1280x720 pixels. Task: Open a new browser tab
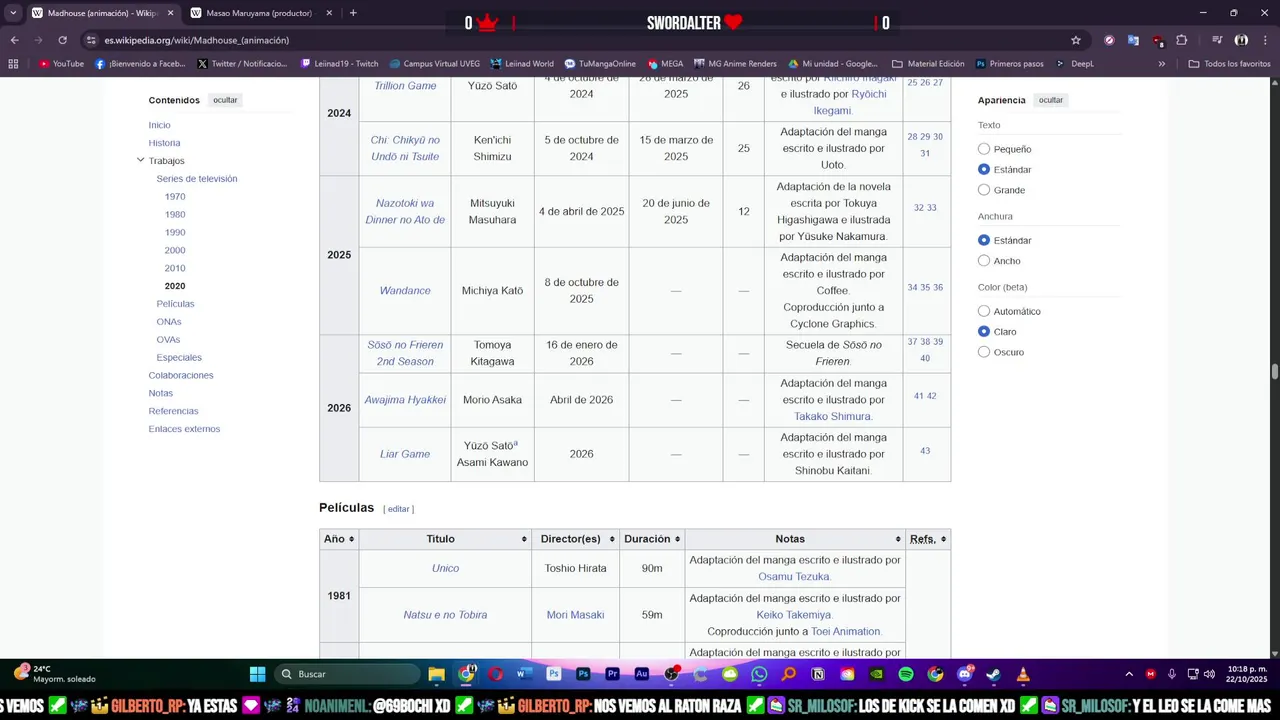[x=353, y=13]
